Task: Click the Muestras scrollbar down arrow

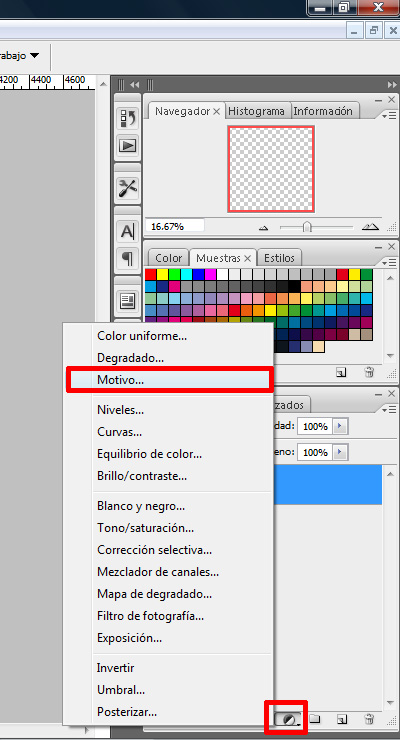Action: [x=390, y=355]
